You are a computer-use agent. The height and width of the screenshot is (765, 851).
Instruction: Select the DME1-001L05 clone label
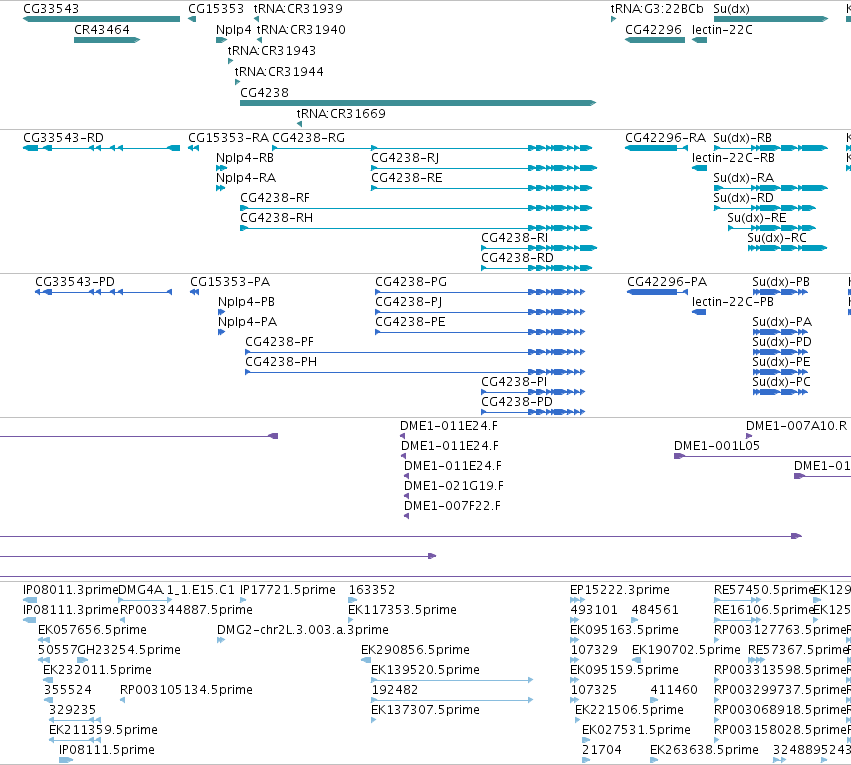coord(716,446)
